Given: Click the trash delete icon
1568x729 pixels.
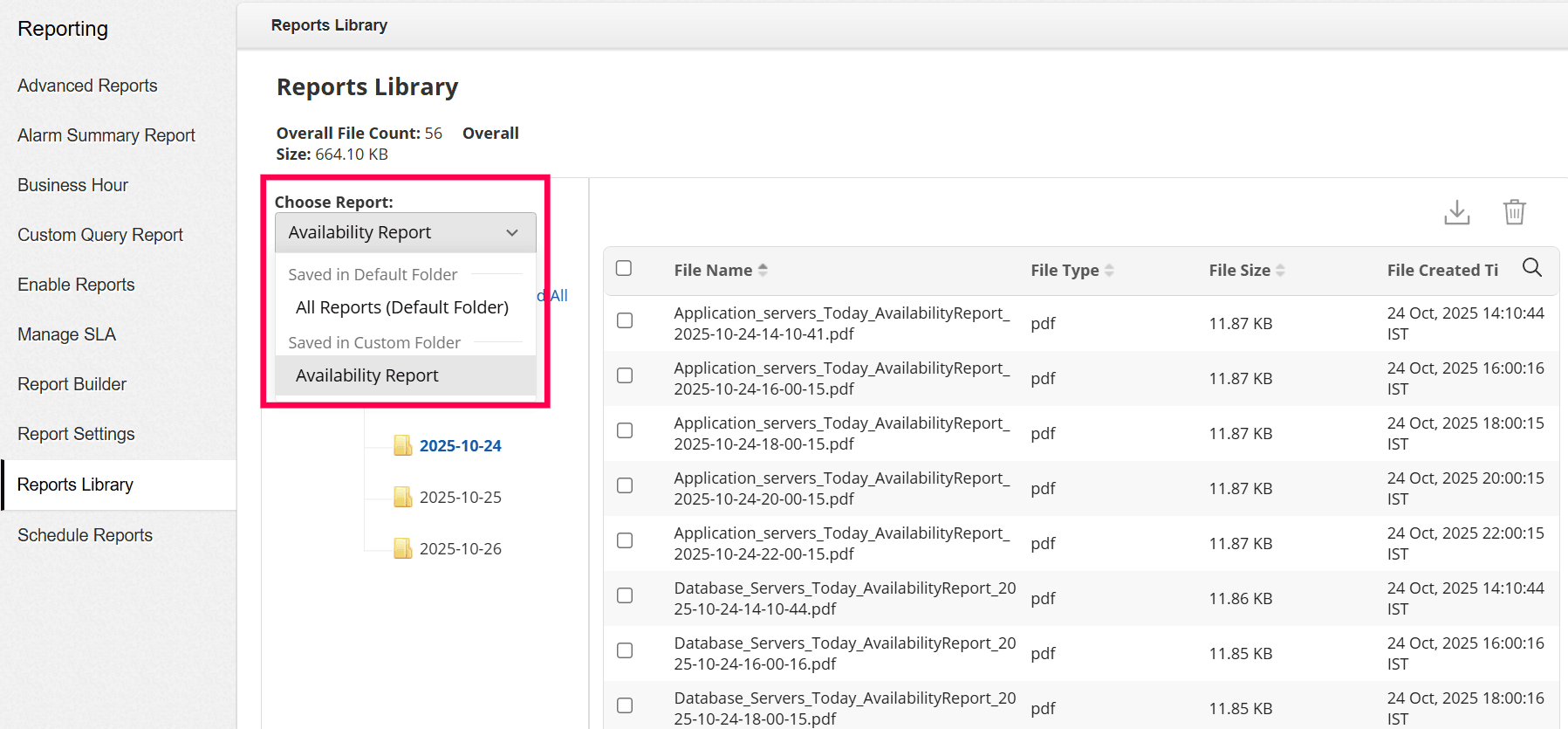Looking at the screenshot, I should 1514,212.
